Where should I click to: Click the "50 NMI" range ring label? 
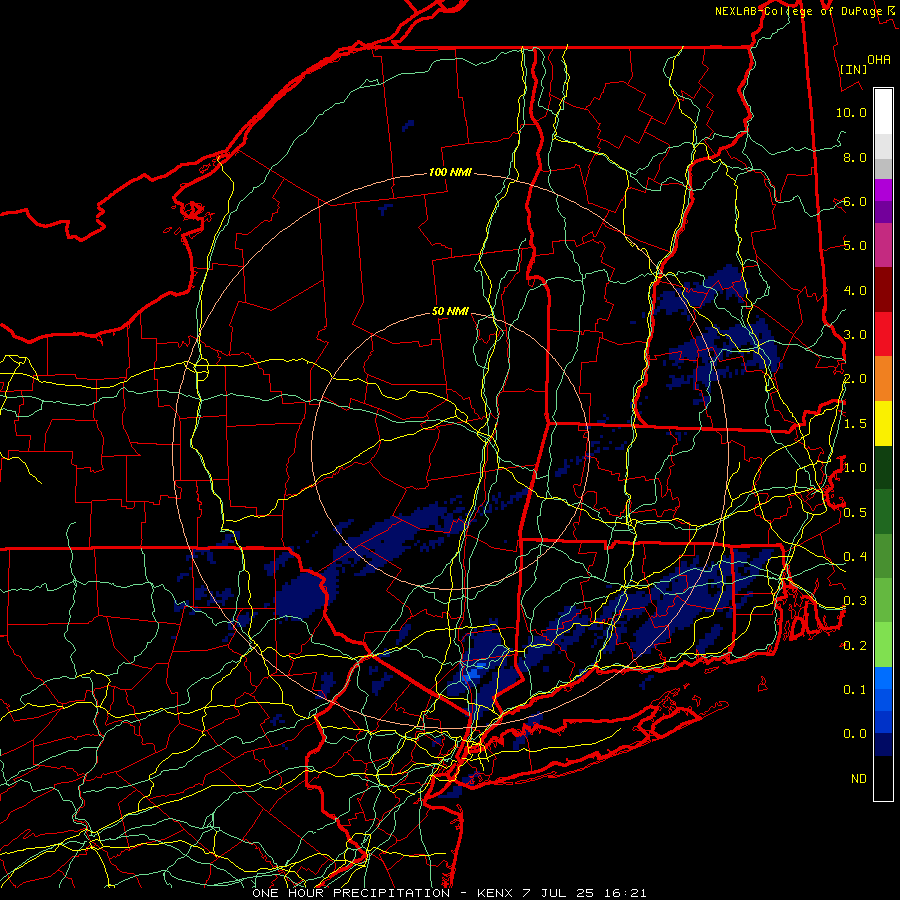click(450, 311)
